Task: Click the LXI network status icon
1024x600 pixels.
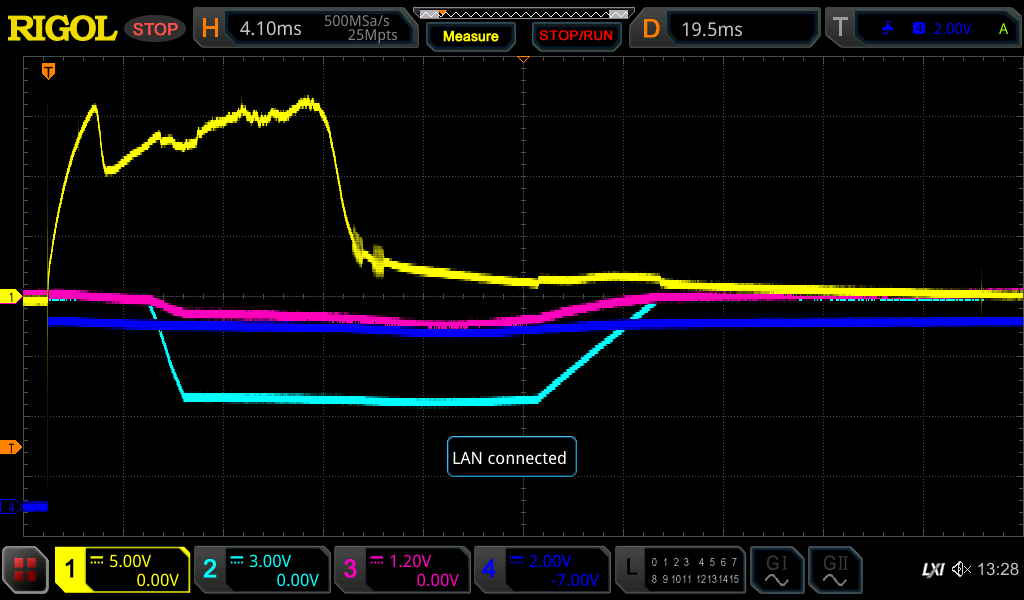Action: point(932,570)
